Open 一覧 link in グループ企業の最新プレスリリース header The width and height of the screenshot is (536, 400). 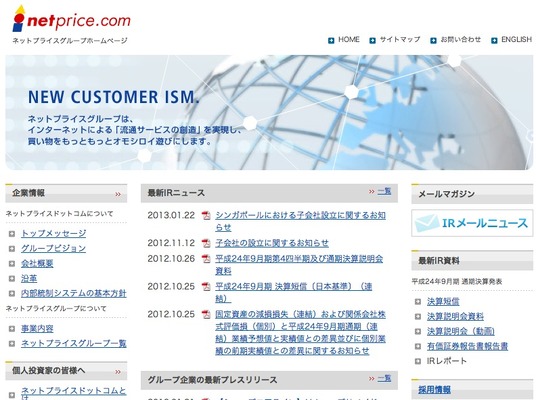(384, 378)
